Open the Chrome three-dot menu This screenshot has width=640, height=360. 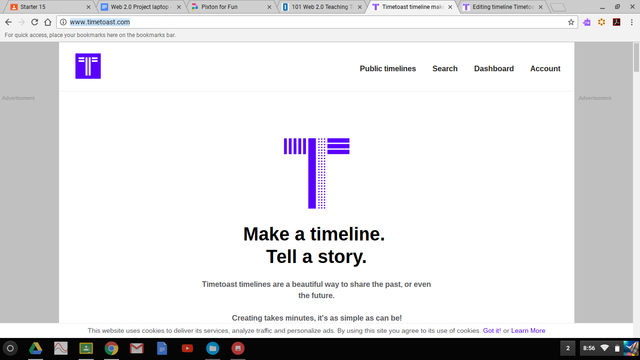tap(631, 22)
